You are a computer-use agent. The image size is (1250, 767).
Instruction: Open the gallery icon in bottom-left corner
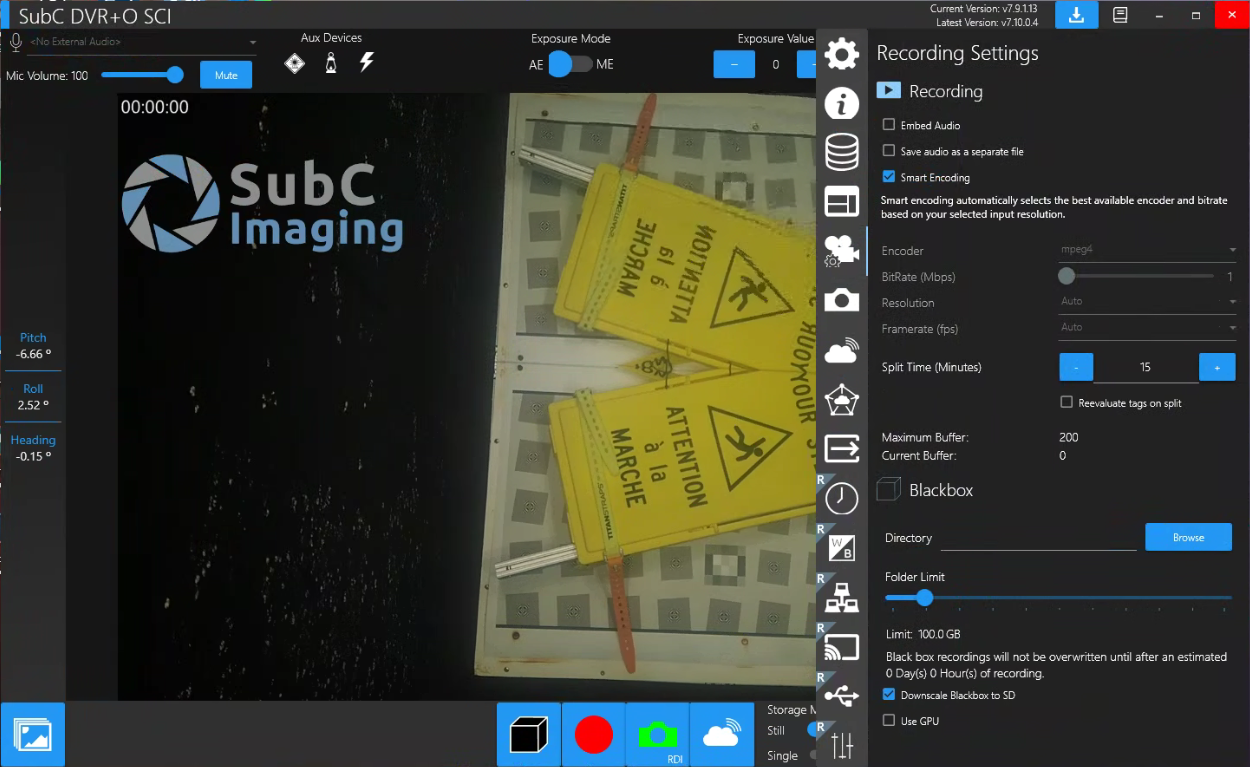[x=33, y=735]
